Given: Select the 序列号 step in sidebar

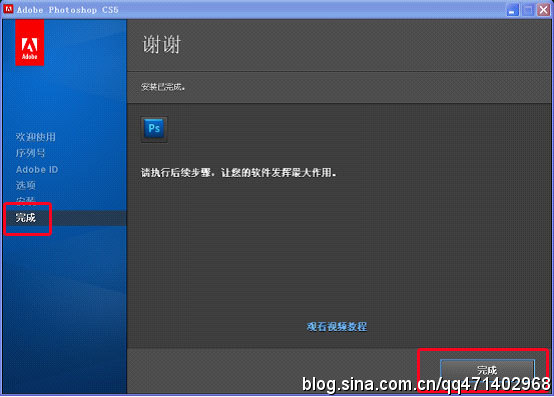Looking at the screenshot, I should [x=30, y=153].
